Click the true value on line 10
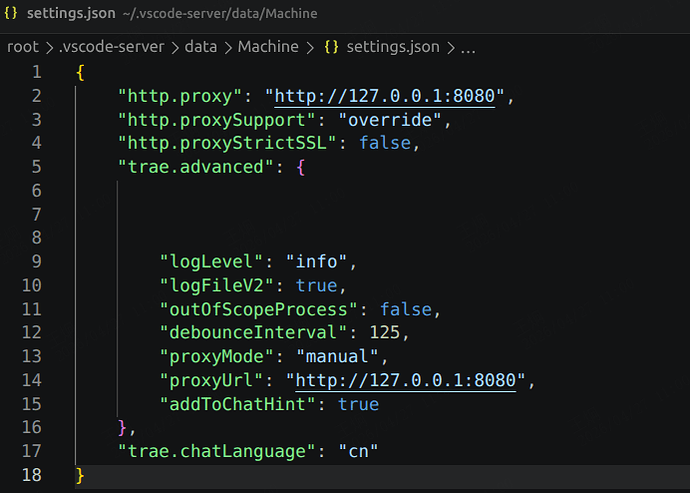 316,286
